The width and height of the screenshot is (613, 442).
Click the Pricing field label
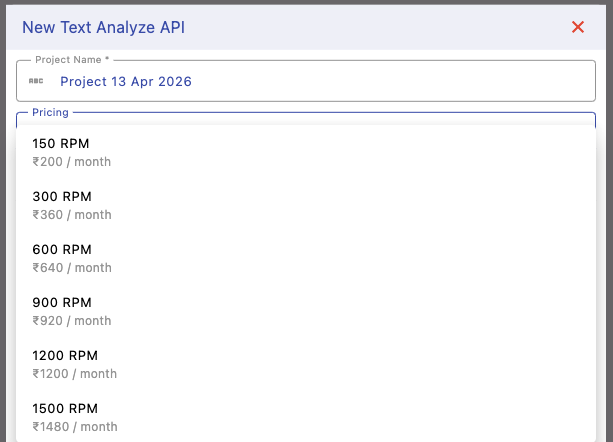50,112
